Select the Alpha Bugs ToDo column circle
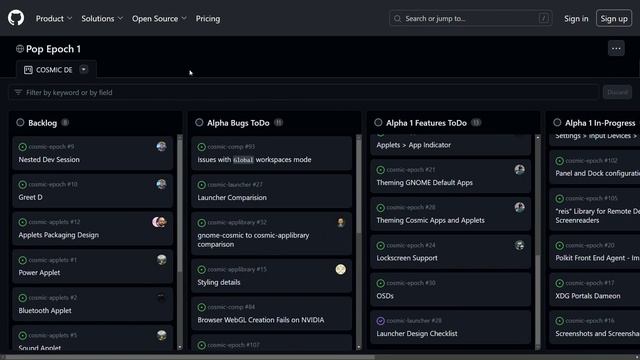 tap(199, 122)
